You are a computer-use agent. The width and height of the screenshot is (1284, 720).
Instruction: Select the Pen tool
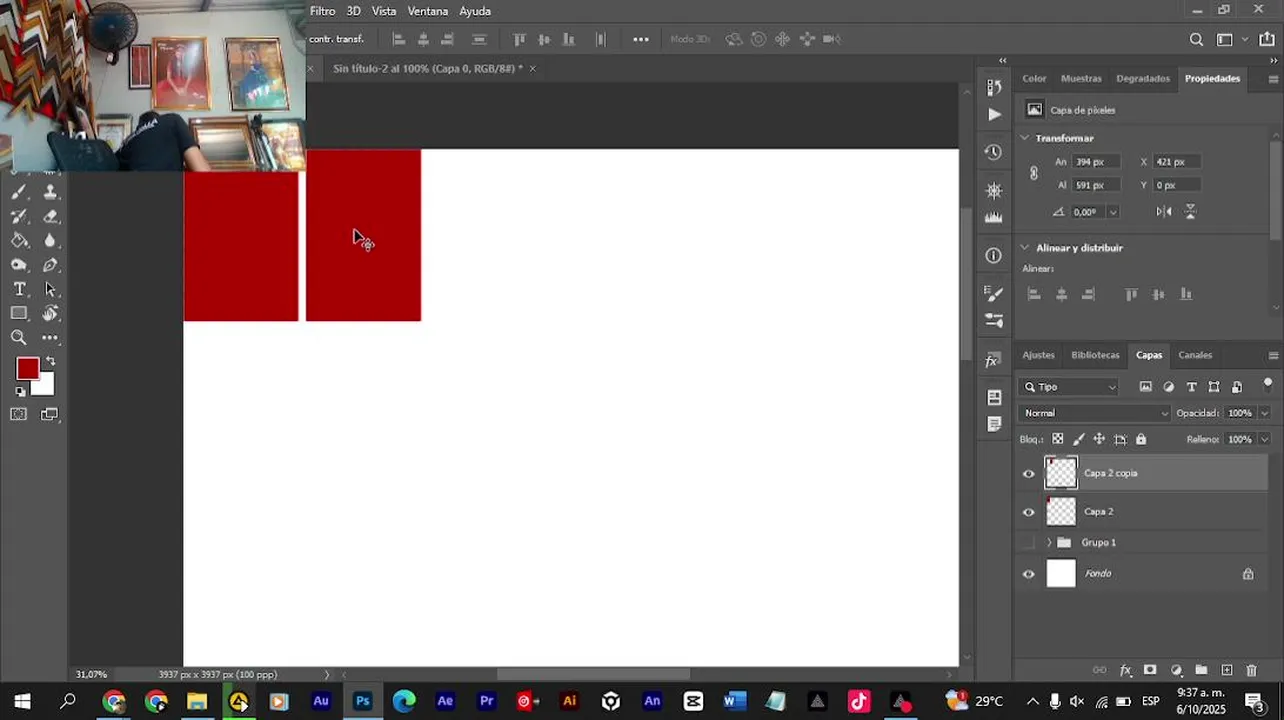(x=50, y=265)
